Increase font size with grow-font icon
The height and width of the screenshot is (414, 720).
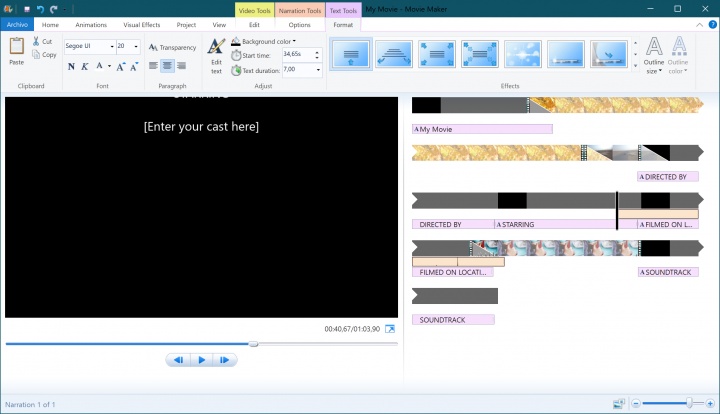[120, 67]
